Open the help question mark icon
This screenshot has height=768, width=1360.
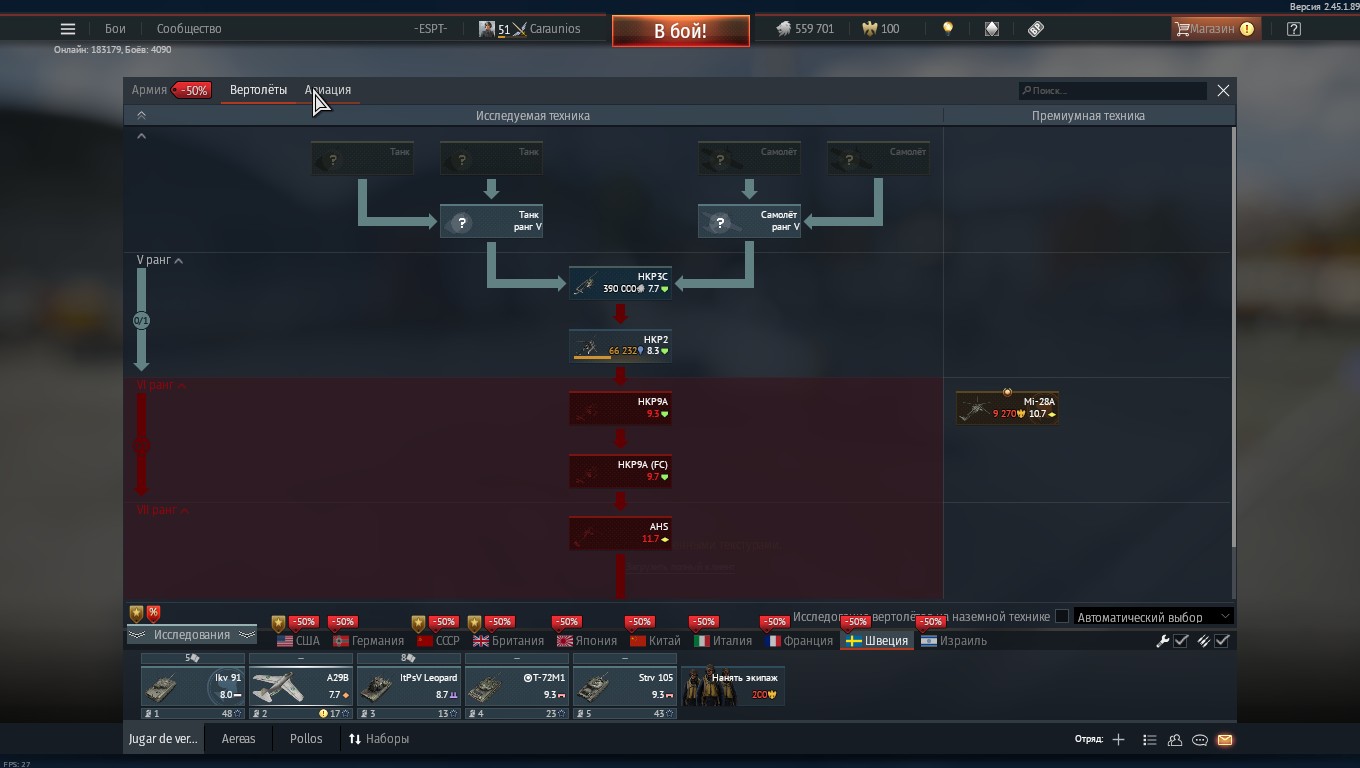pyautogui.click(x=1293, y=29)
